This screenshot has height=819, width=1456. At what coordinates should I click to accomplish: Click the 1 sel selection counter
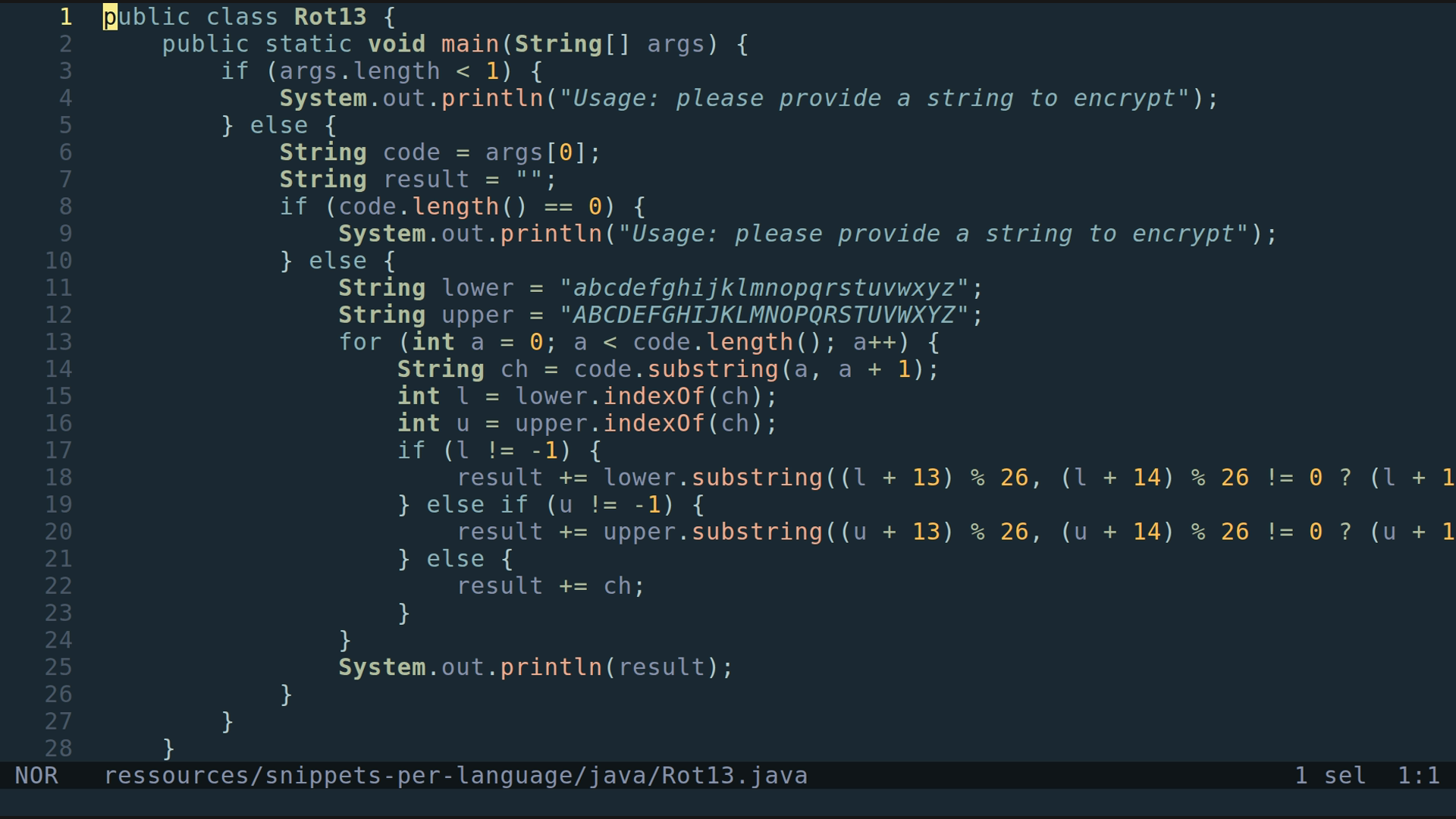tap(1329, 775)
